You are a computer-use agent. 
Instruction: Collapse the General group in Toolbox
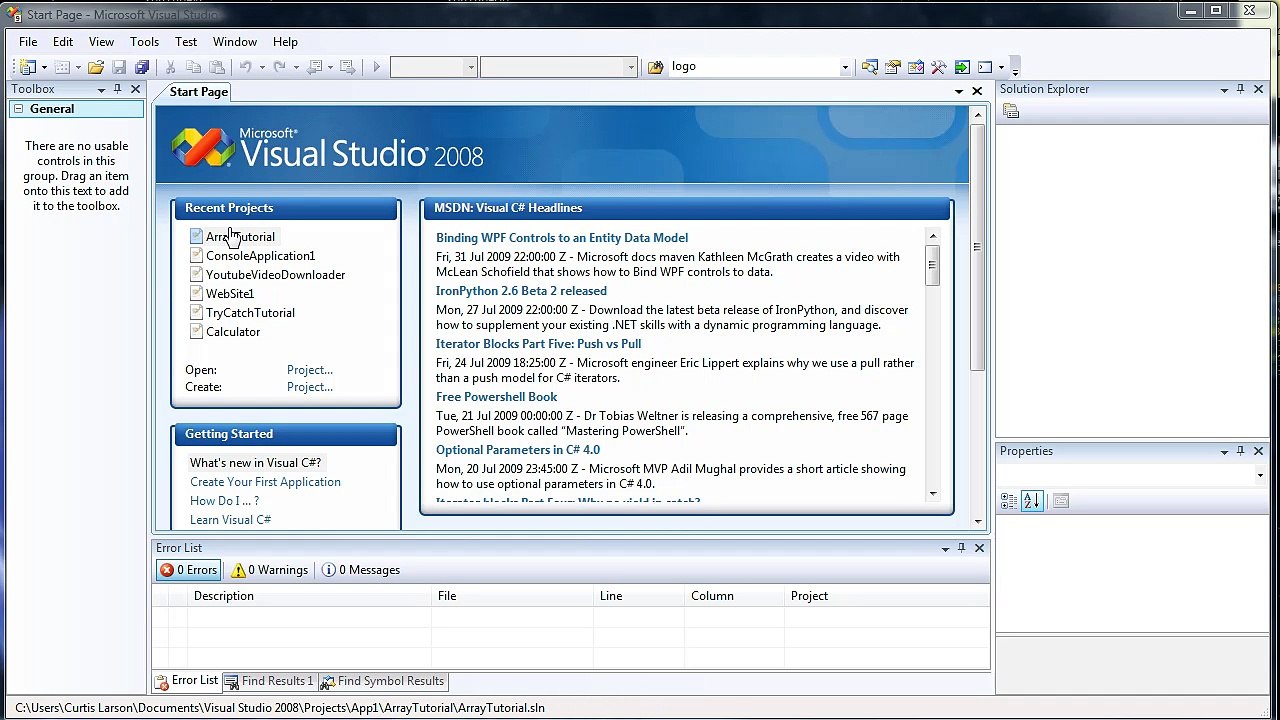18,109
